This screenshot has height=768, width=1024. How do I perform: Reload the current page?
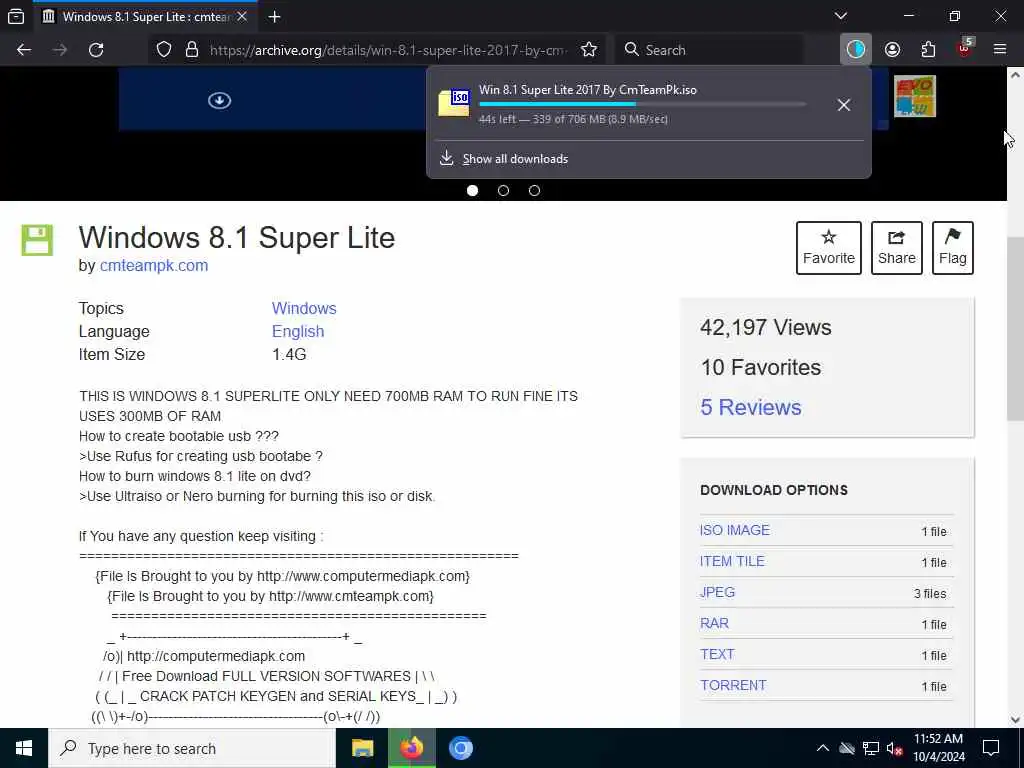[x=96, y=50]
